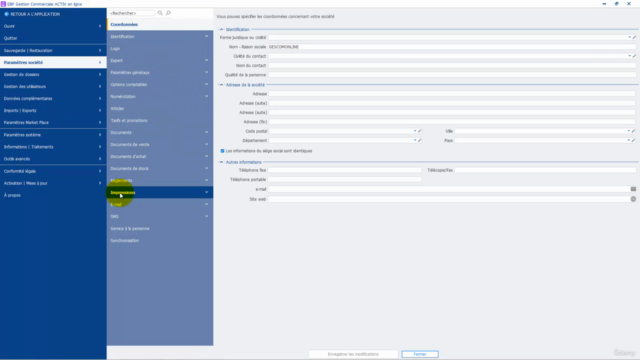Image resolution: width=640 pixels, height=360 pixels.
Task: Click the Nom du contact field
Action: pos(452,65)
